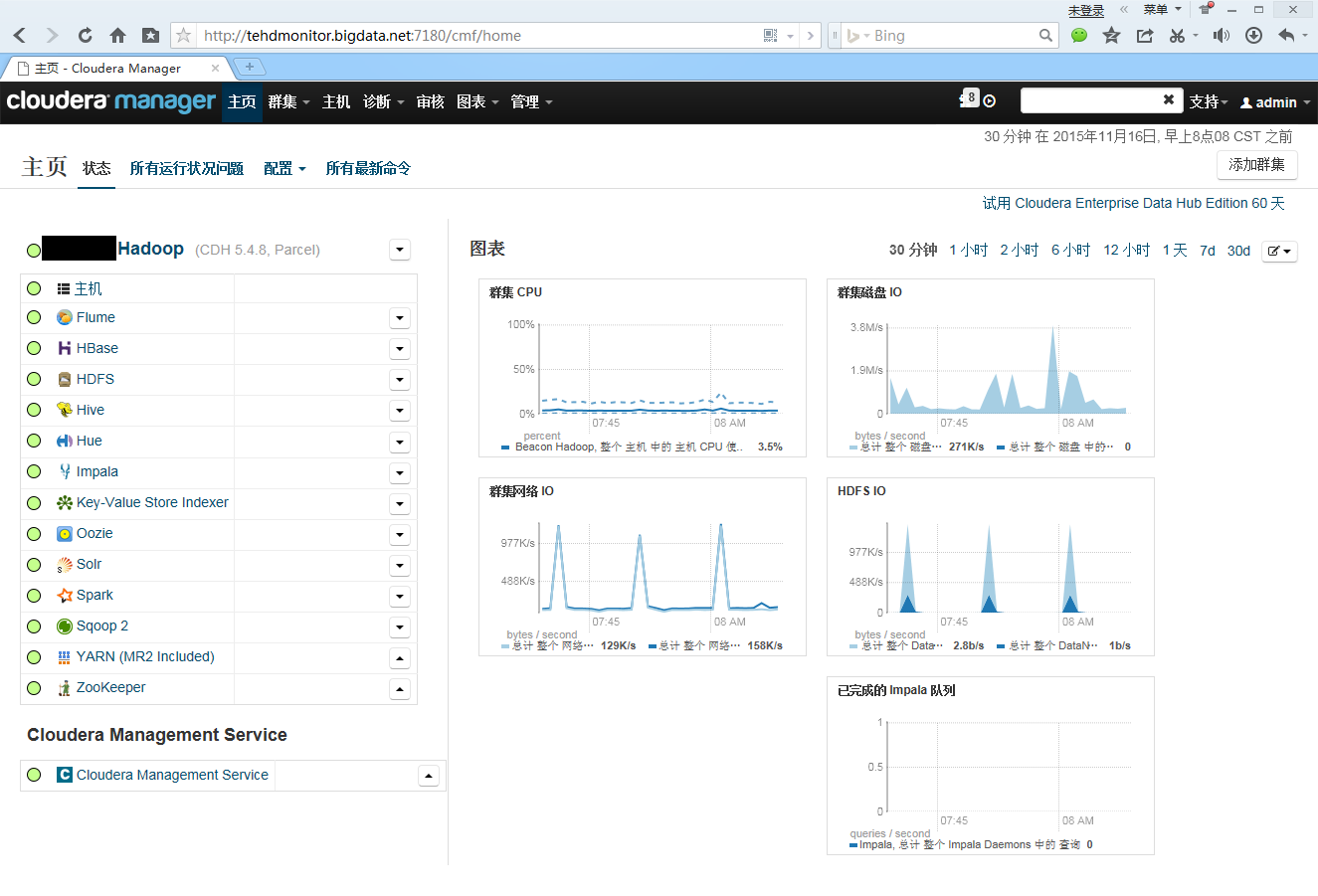Click the browser home icon
Viewport: 1318px width, 896px height.
click(x=117, y=36)
